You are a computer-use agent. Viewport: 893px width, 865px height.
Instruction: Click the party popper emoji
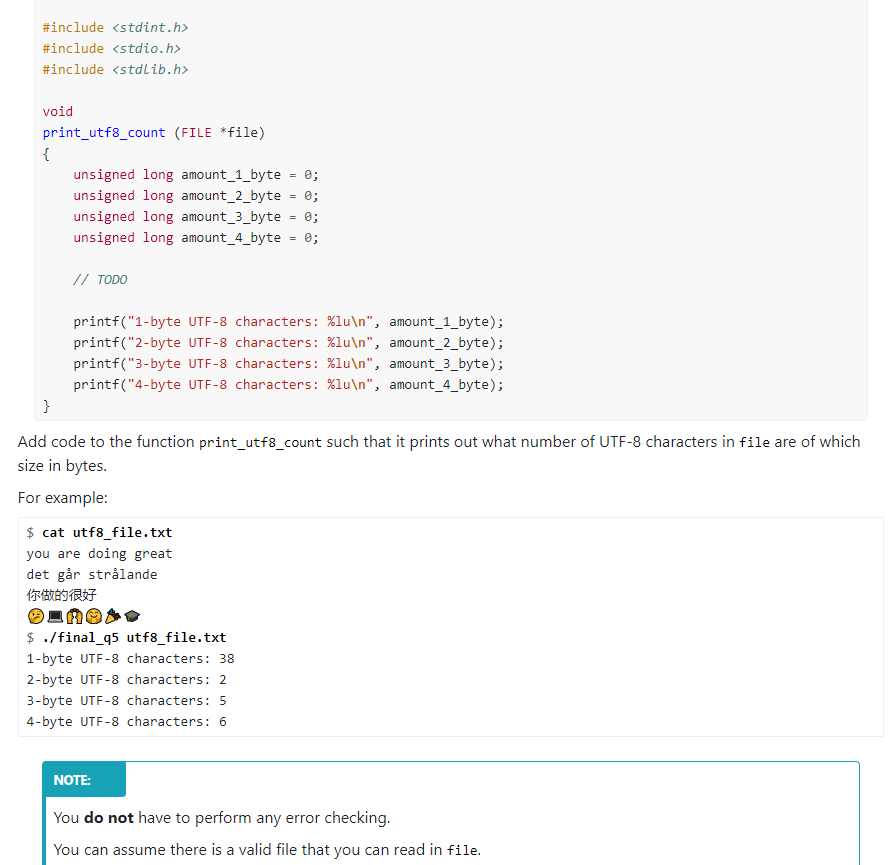coord(112,616)
